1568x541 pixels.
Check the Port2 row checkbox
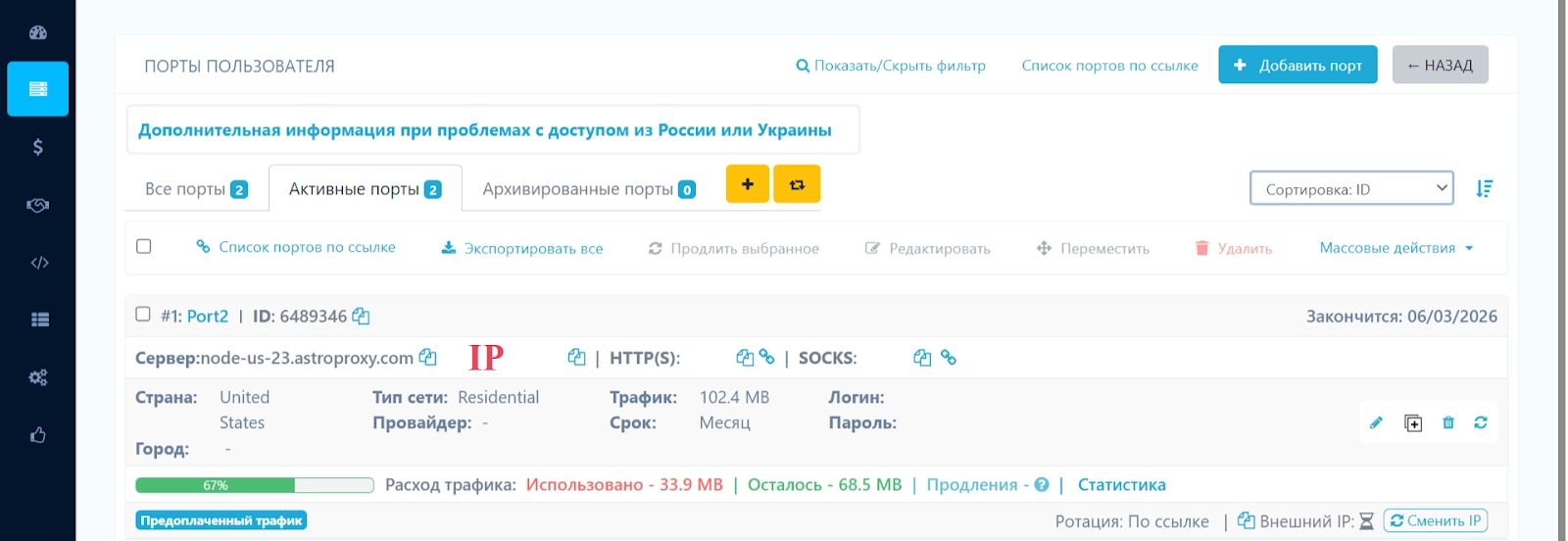point(143,315)
